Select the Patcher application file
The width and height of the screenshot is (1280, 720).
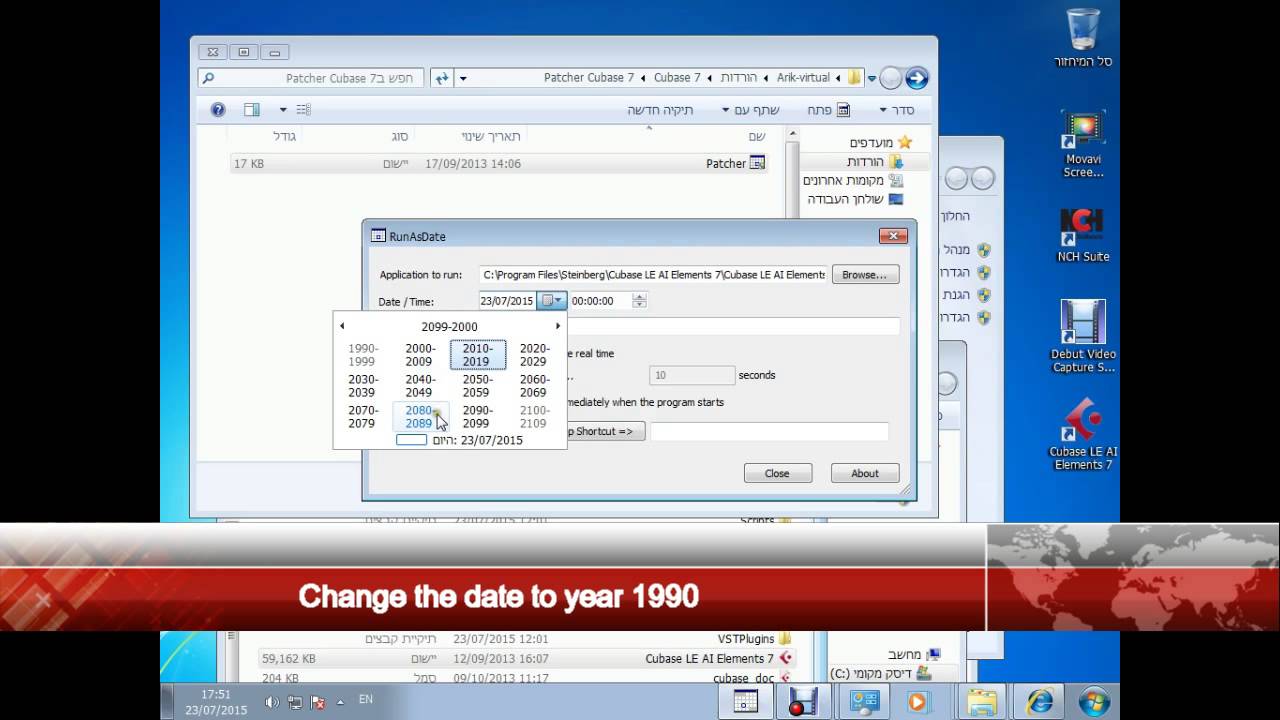(x=498, y=163)
